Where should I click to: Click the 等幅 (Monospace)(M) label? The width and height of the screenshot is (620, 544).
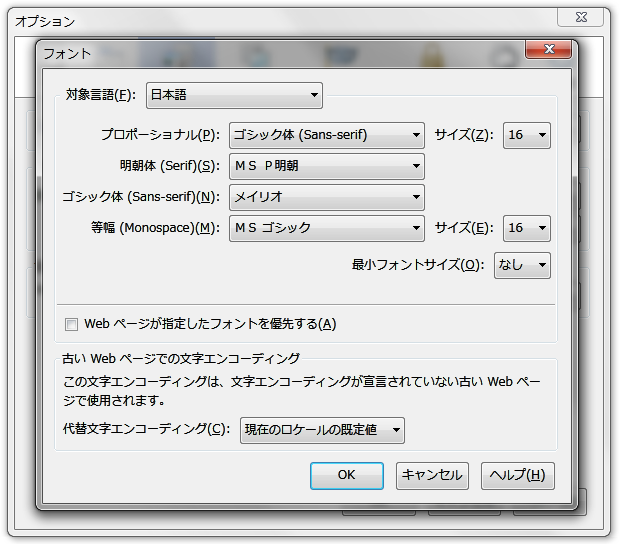coord(155,228)
